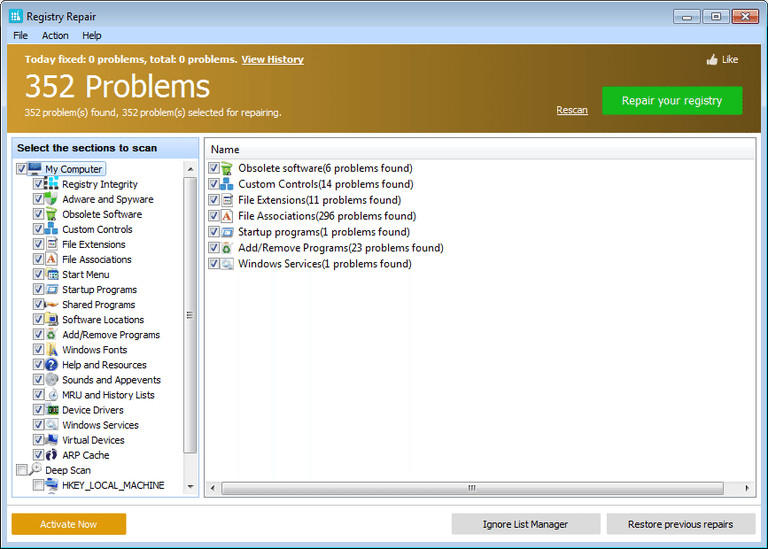Click the Custom Controls icon in the tree
The image size is (768, 549).
[x=51, y=229]
